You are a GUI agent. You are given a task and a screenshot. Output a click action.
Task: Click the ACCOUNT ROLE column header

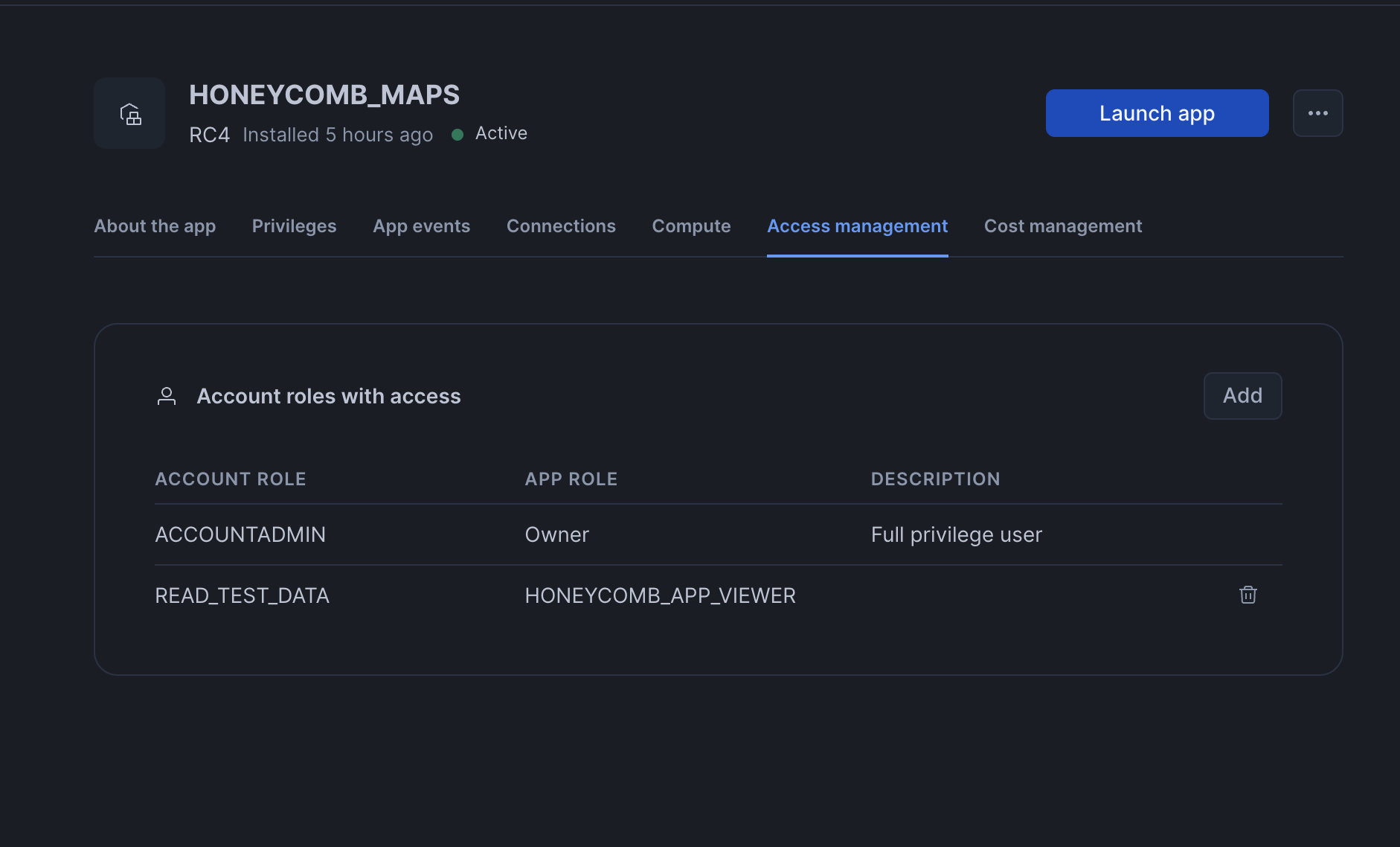click(231, 479)
